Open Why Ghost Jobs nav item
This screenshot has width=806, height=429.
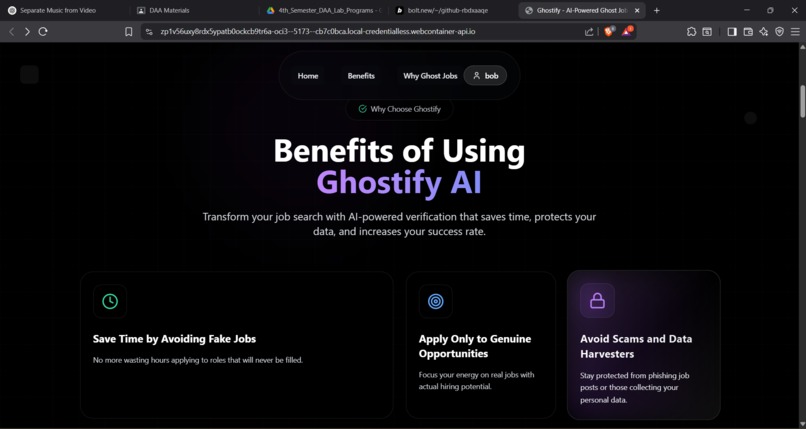(430, 76)
